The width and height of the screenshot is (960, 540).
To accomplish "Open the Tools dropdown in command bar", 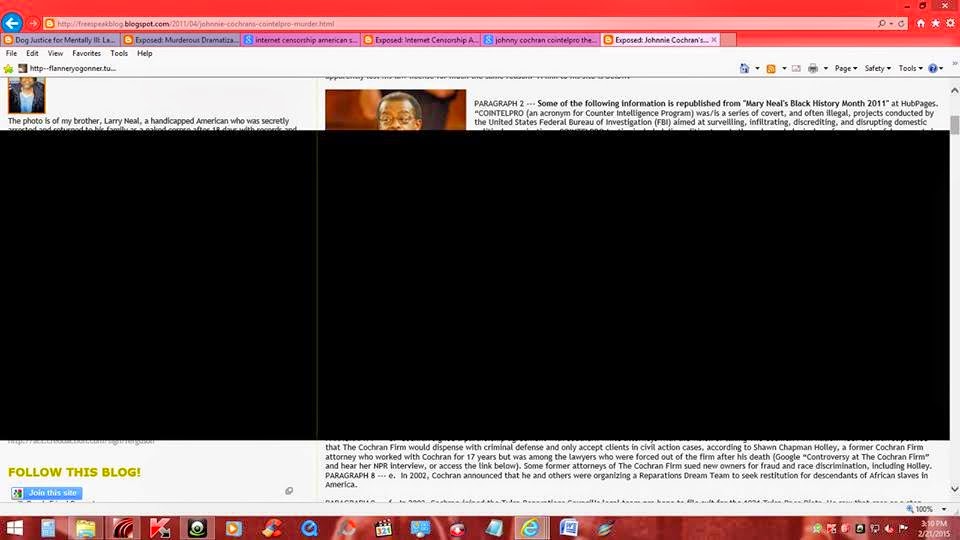I will pos(910,69).
